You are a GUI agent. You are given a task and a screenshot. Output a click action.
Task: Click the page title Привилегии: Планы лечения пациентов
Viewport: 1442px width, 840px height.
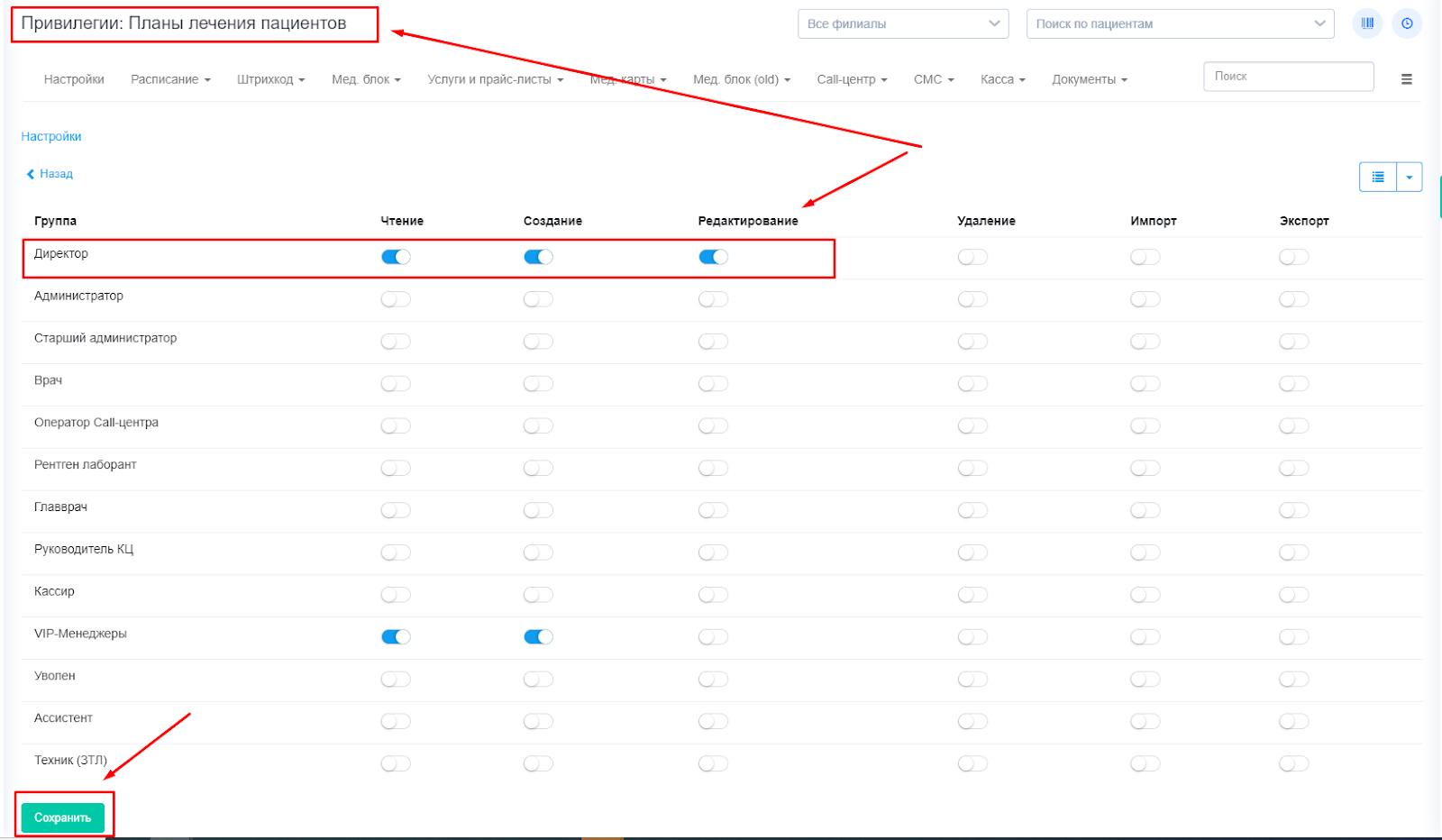(x=184, y=23)
